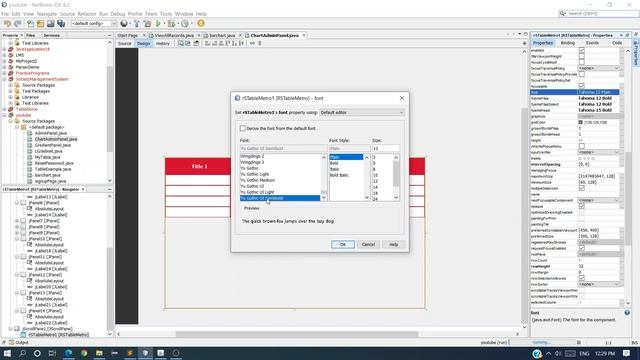The width and height of the screenshot is (640, 360).
Task: Toggle the rowSelectionAllowed checkbox
Action: point(582,278)
